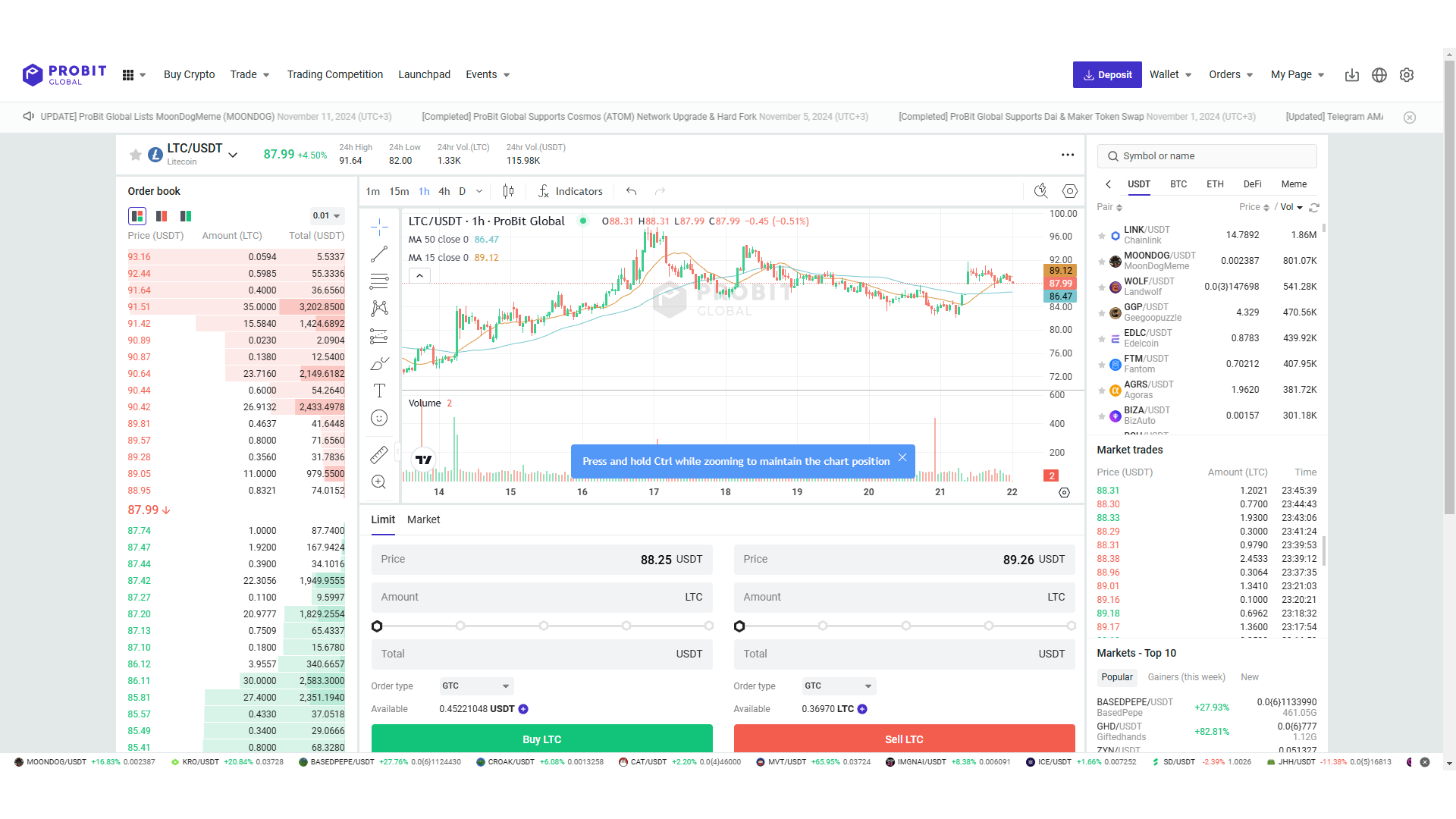Click the chart time axis settings icon
Screen dimensions: 1456x819
point(1064,492)
